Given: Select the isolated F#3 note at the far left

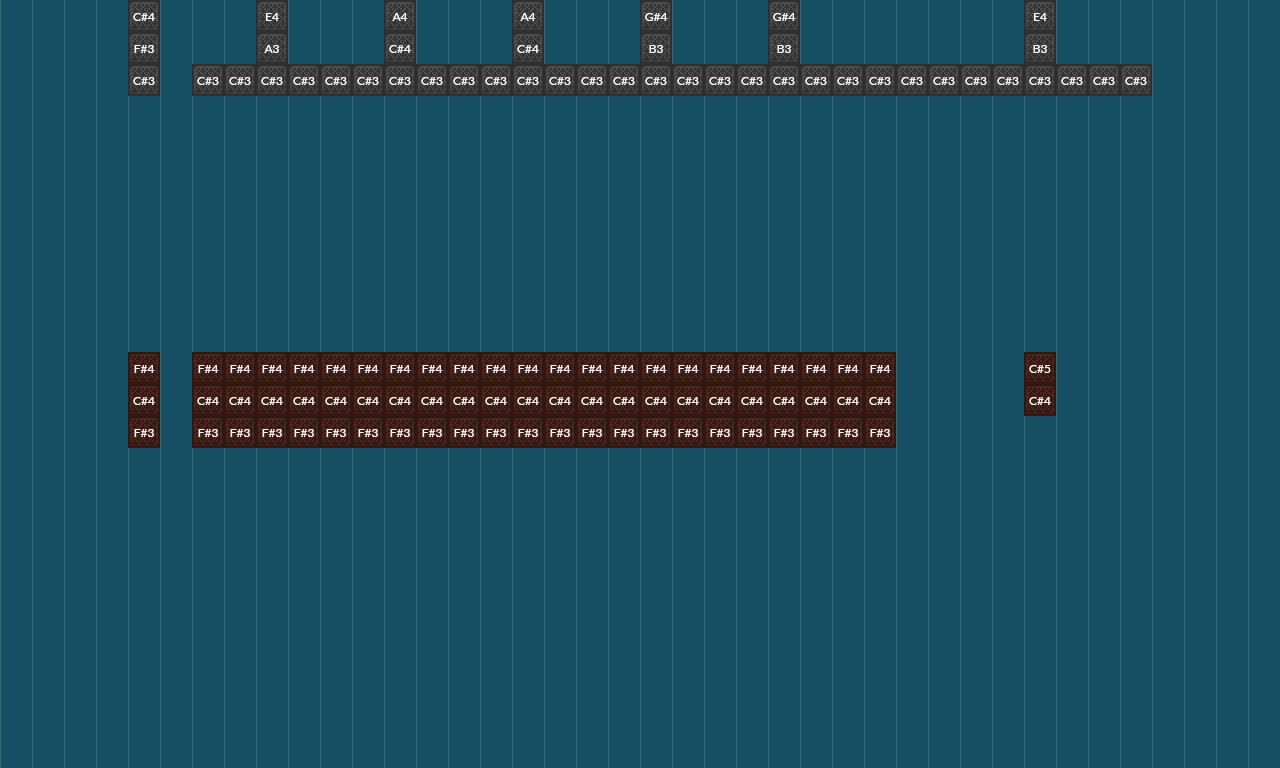Looking at the screenshot, I should pyautogui.click(x=142, y=432).
